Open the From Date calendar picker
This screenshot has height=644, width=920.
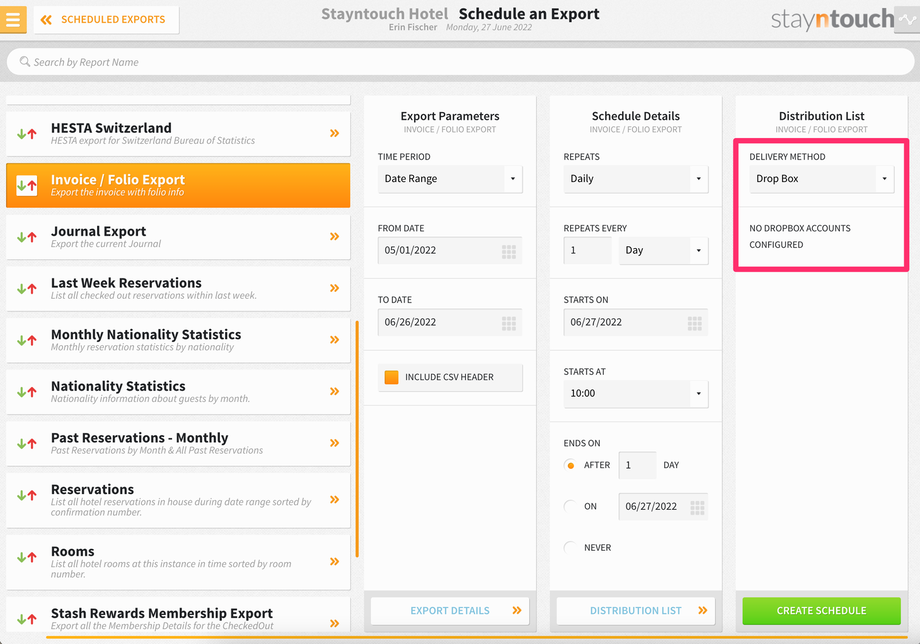509,252
